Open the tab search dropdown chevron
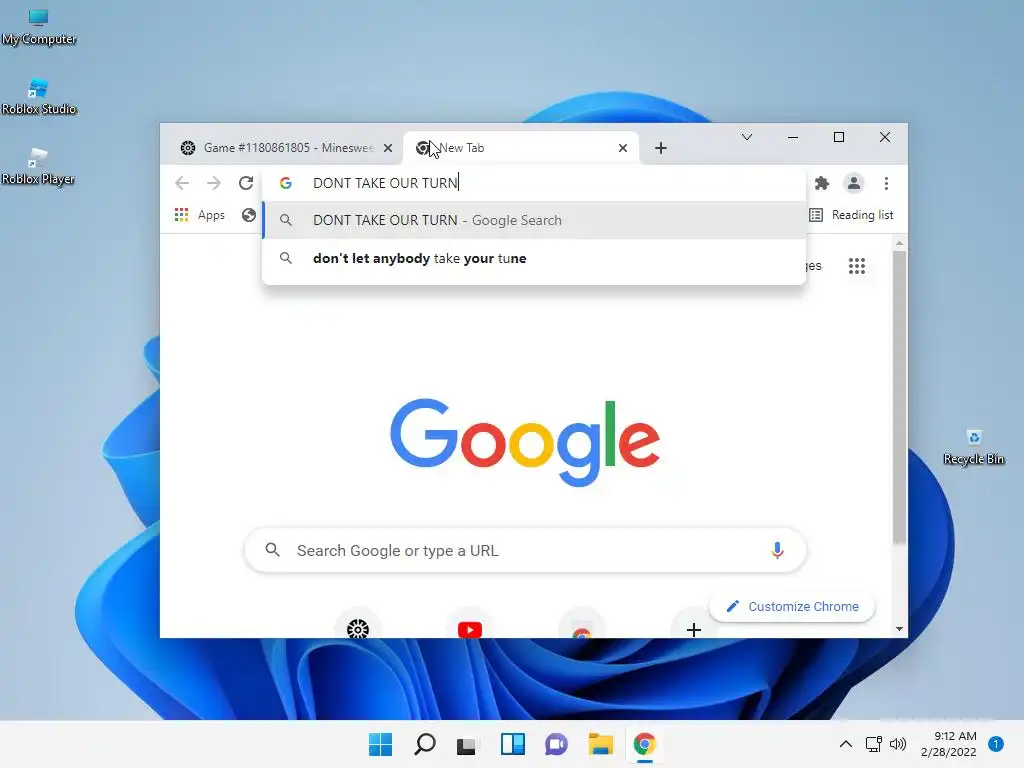The height and width of the screenshot is (768, 1024). (x=747, y=137)
